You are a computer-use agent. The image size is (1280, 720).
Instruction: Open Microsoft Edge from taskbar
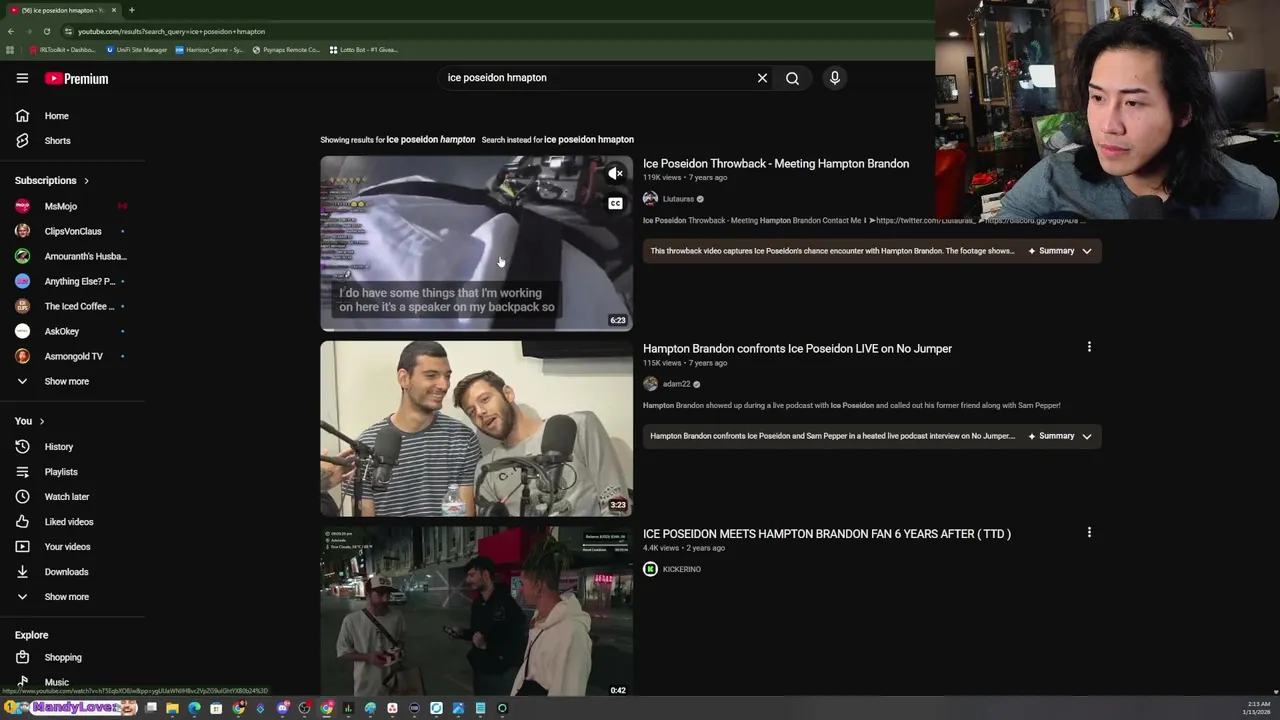pos(194,708)
